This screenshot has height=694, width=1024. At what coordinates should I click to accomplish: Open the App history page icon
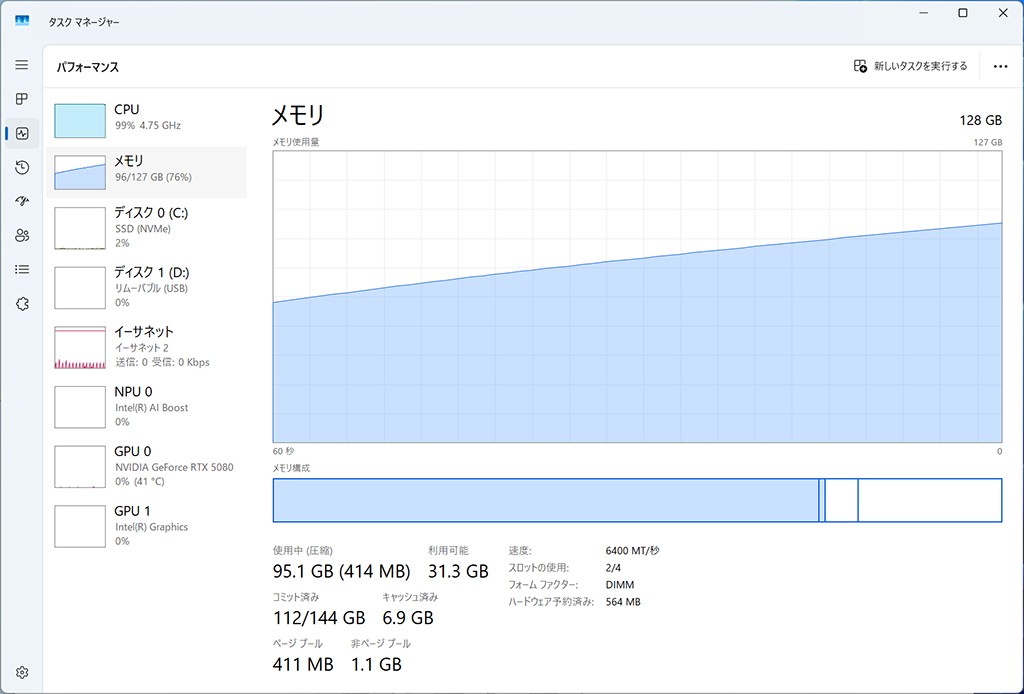click(22, 167)
